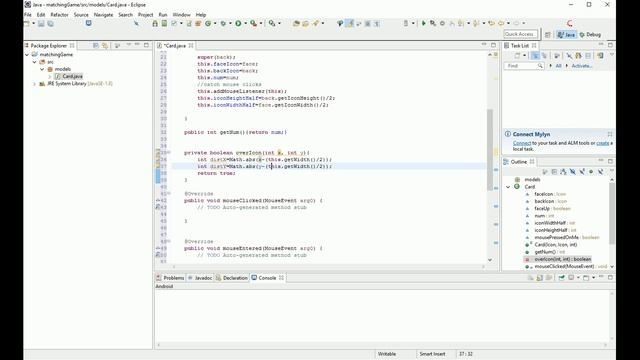Screen dimensions: 640x360
Task: Switch to the Problems tab
Action: 170,278
